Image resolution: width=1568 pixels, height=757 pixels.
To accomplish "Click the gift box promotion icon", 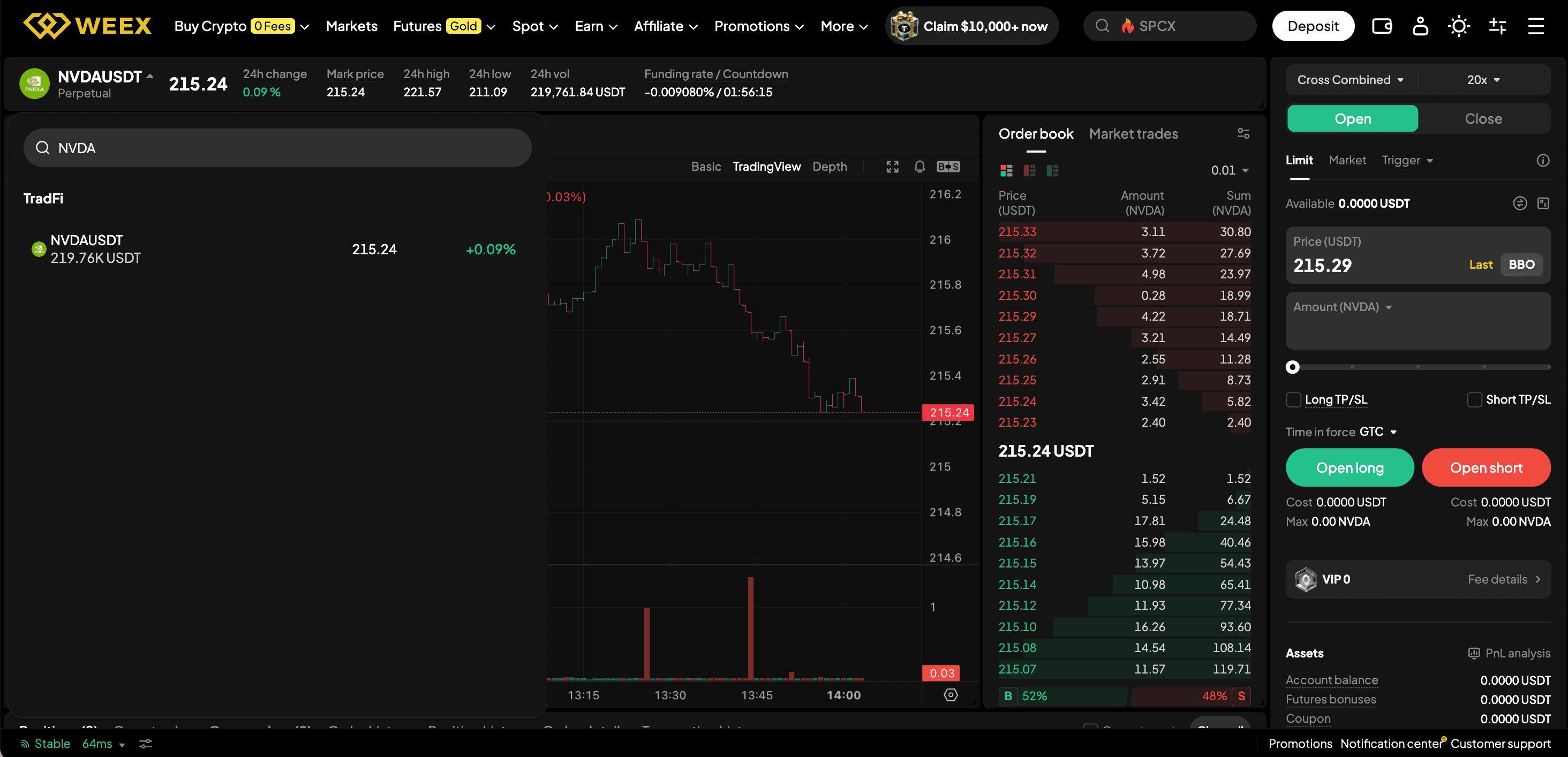I will click(904, 26).
